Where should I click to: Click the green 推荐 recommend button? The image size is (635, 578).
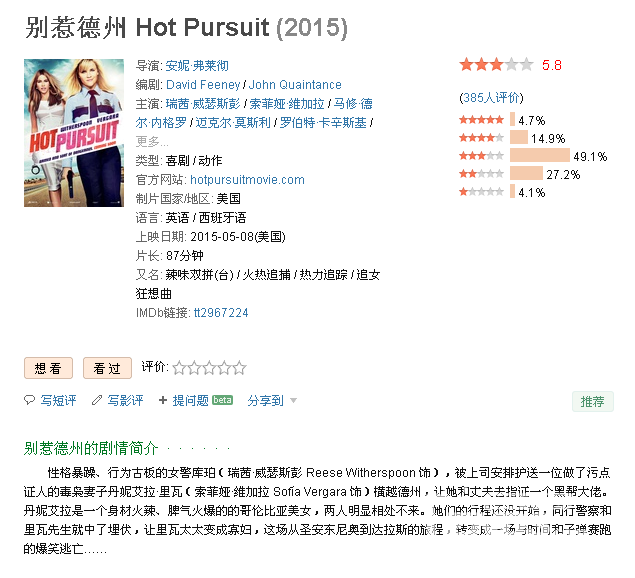pyautogui.click(x=591, y=401)
